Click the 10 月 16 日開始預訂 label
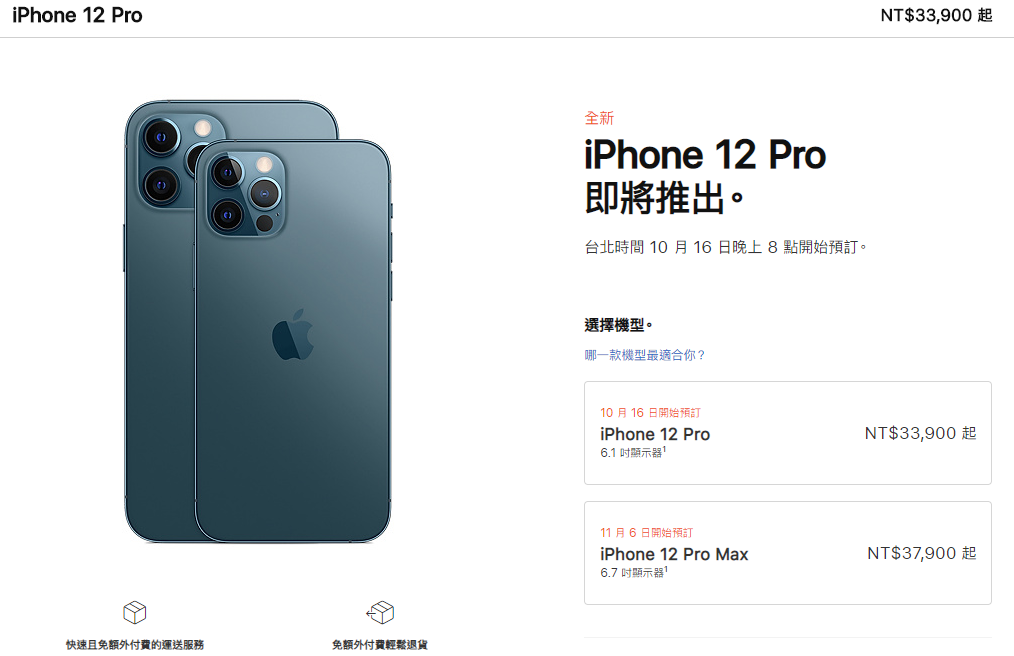The image size is (1014, 656). pos(651,413)
